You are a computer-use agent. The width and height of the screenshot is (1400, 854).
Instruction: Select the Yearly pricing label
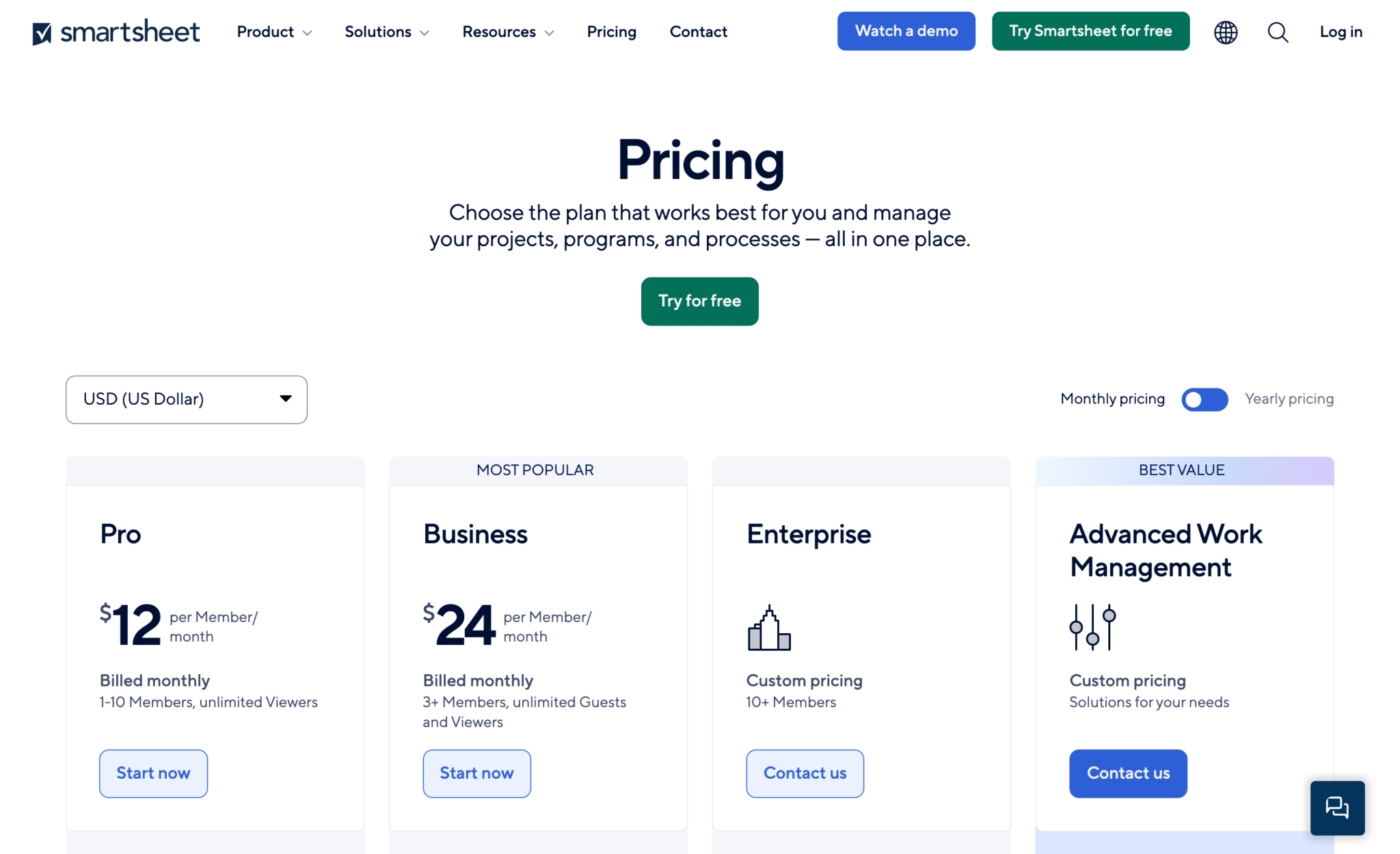pos(1289,399)
